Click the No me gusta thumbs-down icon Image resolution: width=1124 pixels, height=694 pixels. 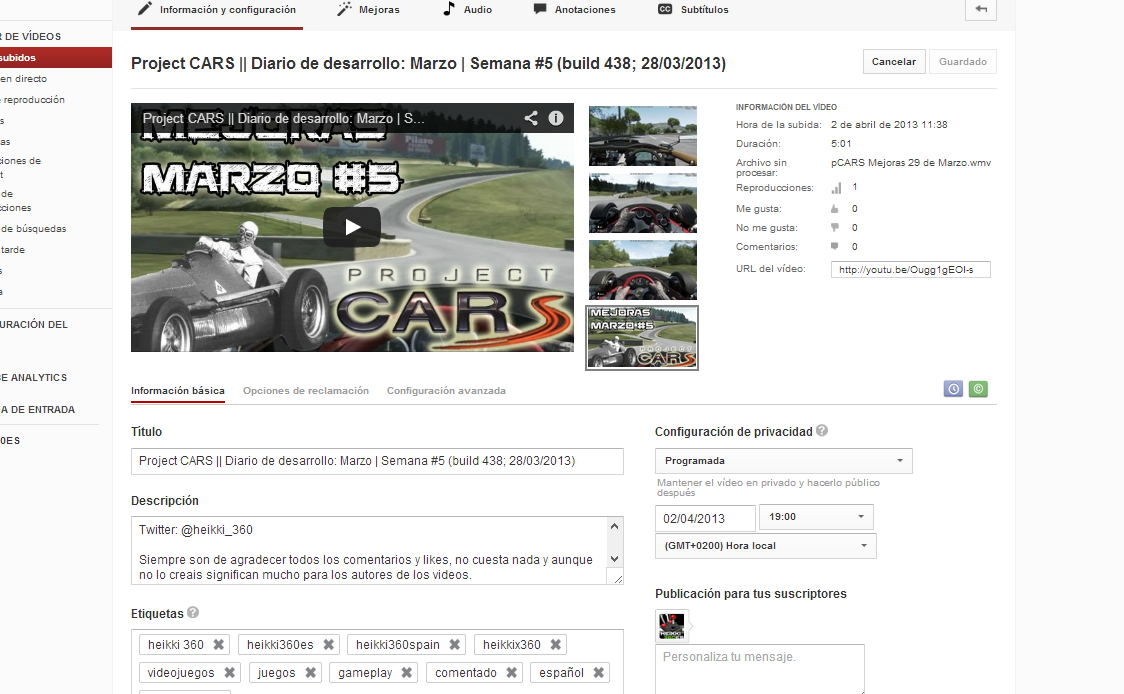click(834, 227)
